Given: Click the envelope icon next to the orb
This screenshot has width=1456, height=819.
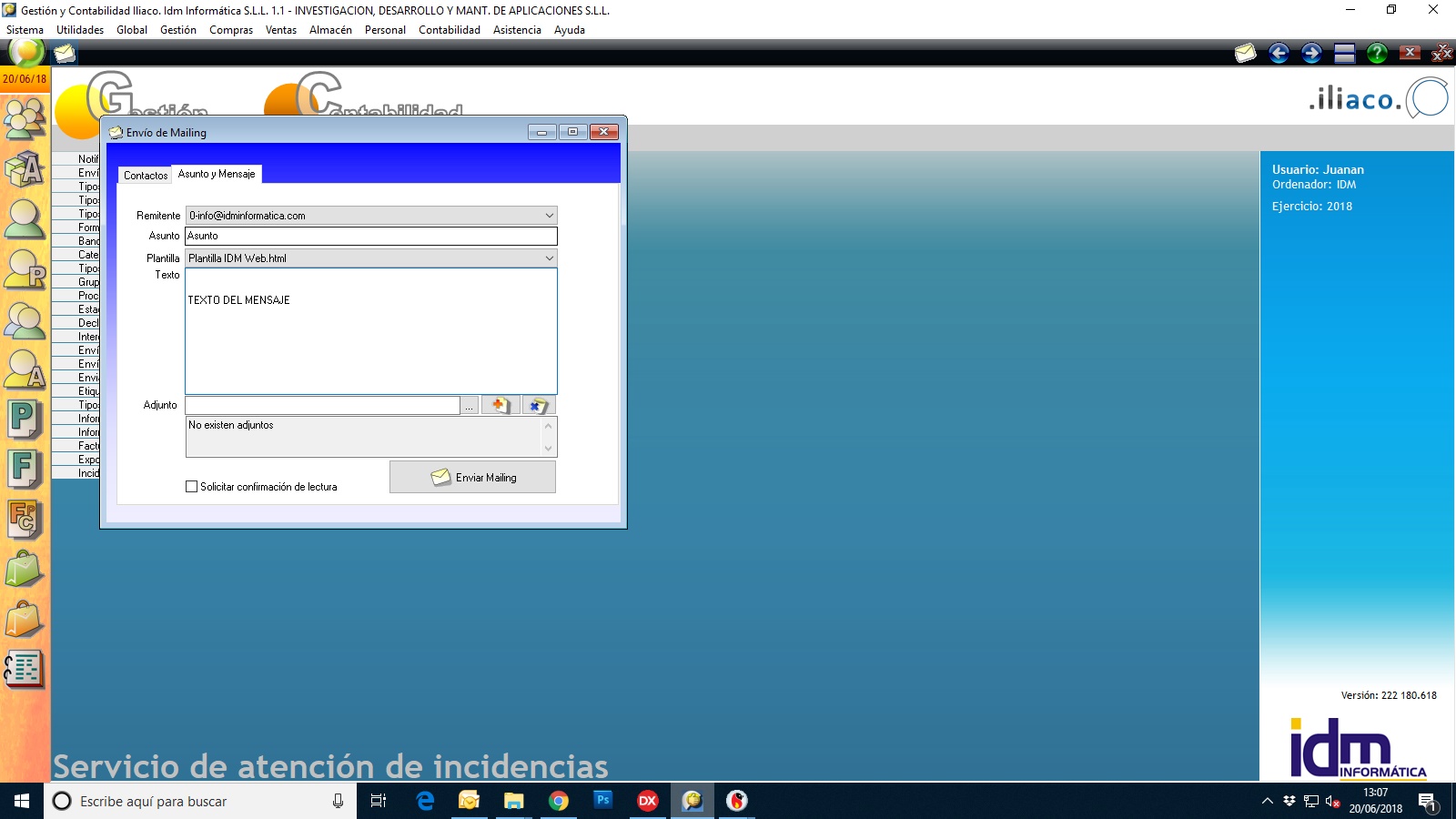Looking at the screenshot, I should tap(64, 54).
